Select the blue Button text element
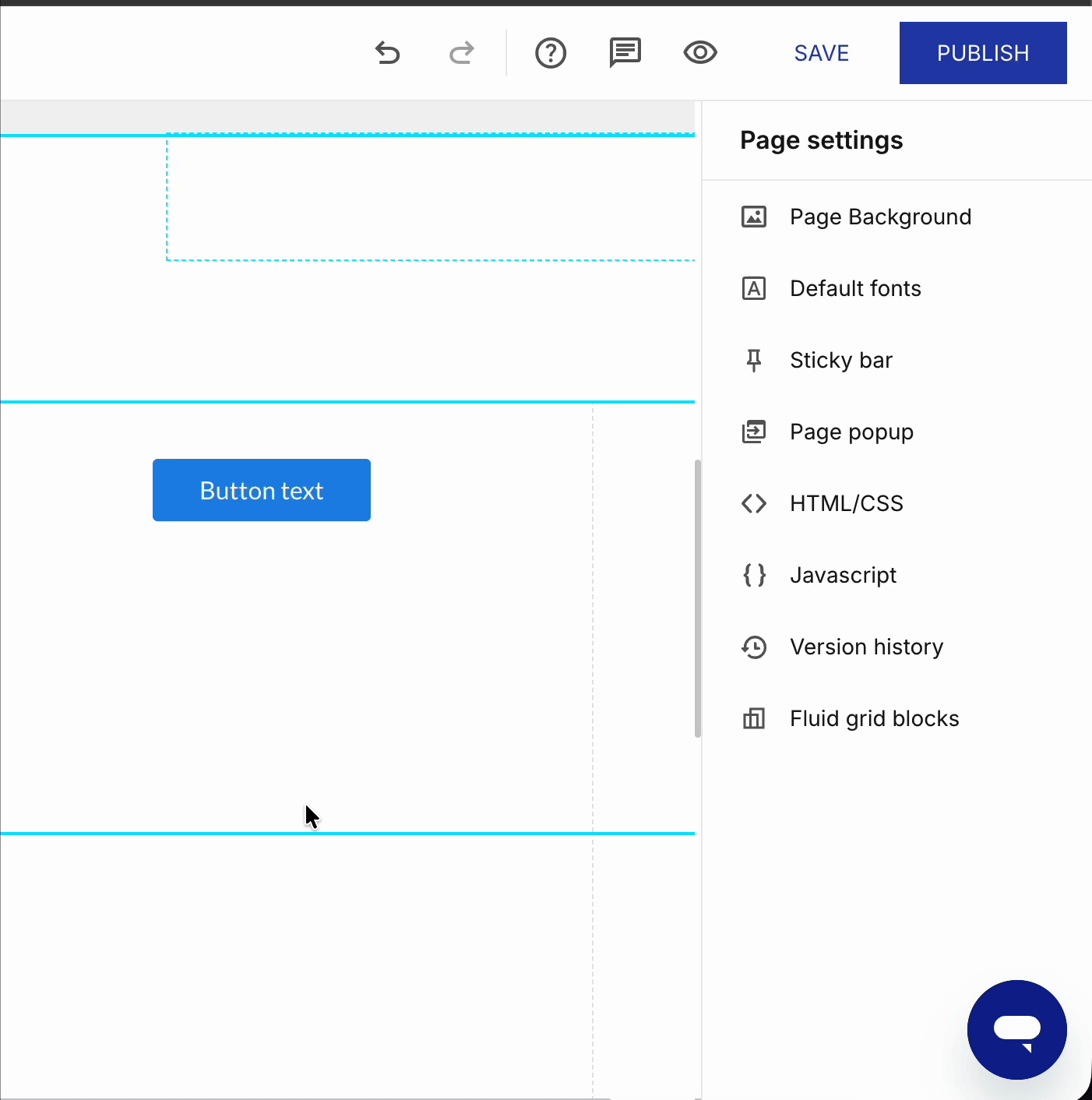 (x=262, y=490)
